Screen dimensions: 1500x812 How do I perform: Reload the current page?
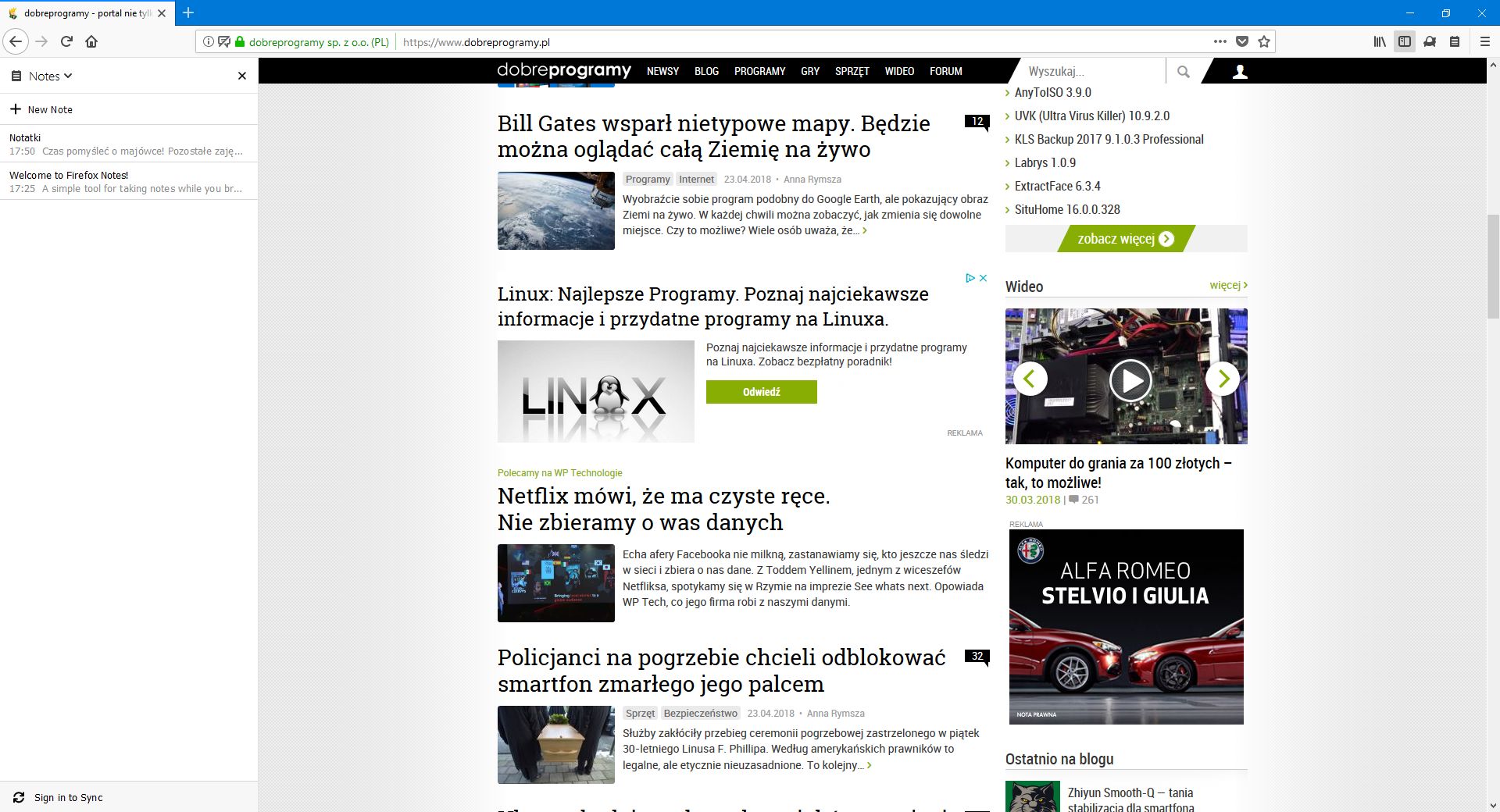pos(66,41)
